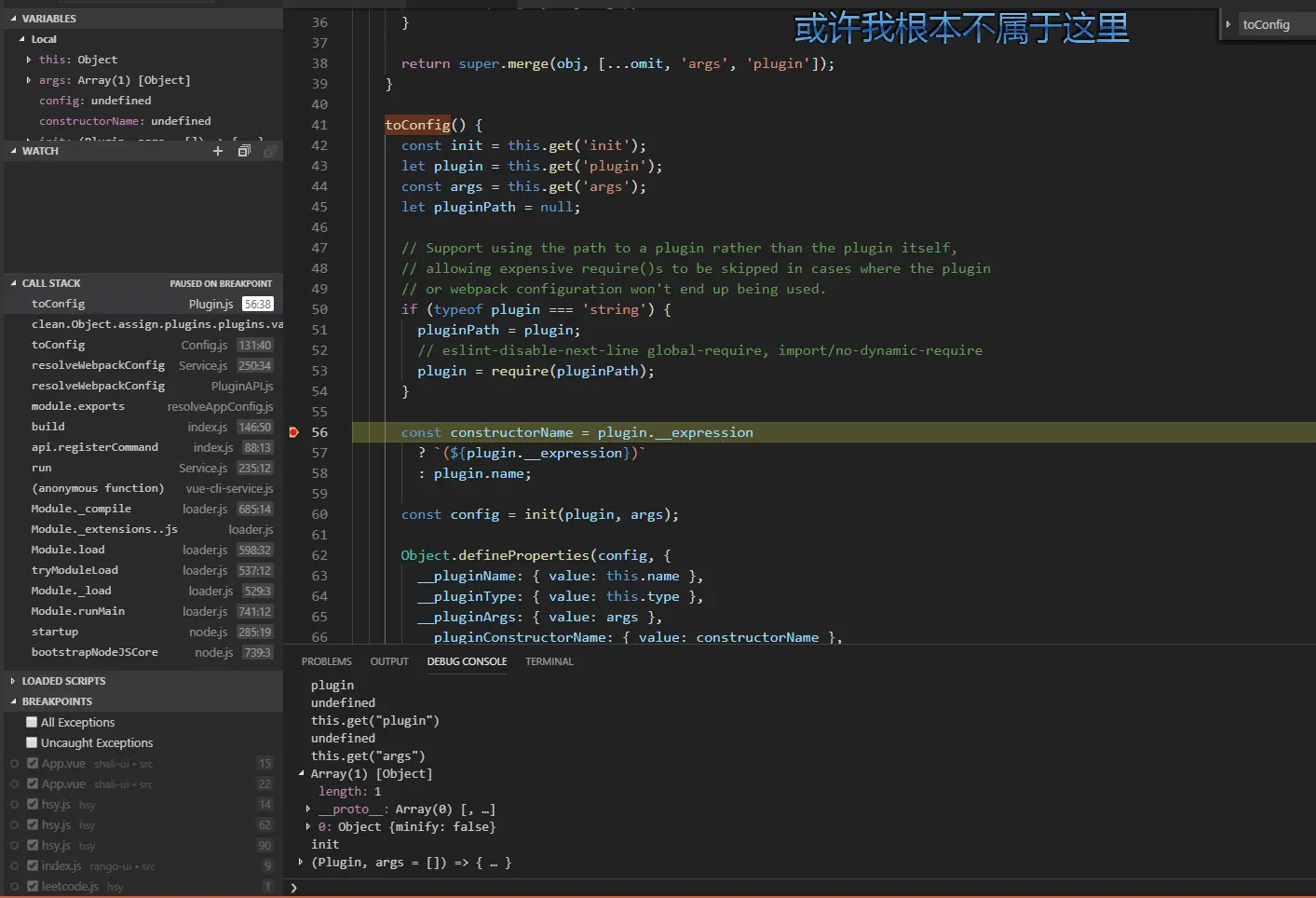The width and height of the screenshot is (1316, 898).
Task: Select Module._load stack frame
Action: (x=143, y=591)
